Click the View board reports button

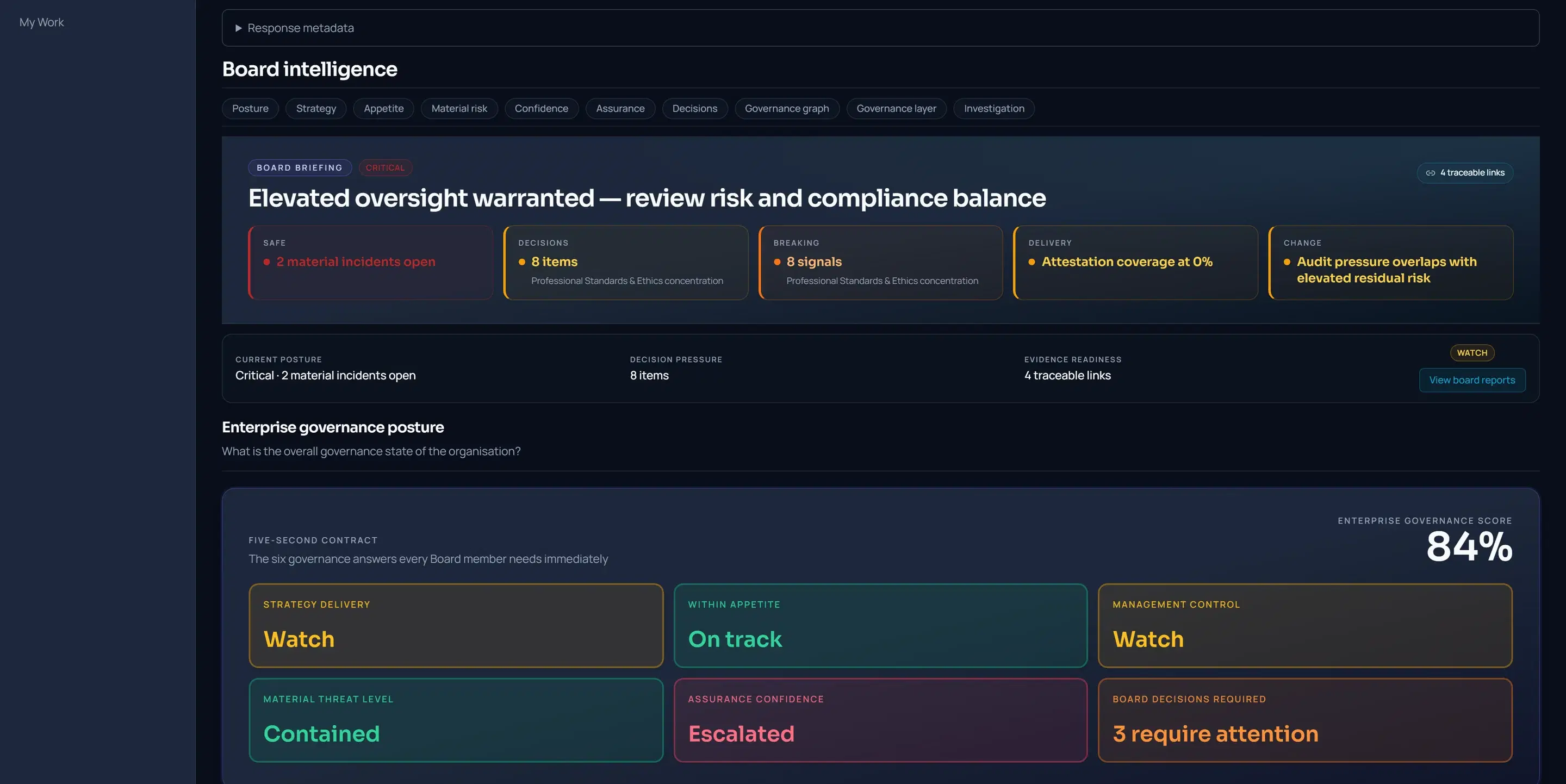[x=1472, y=381]
